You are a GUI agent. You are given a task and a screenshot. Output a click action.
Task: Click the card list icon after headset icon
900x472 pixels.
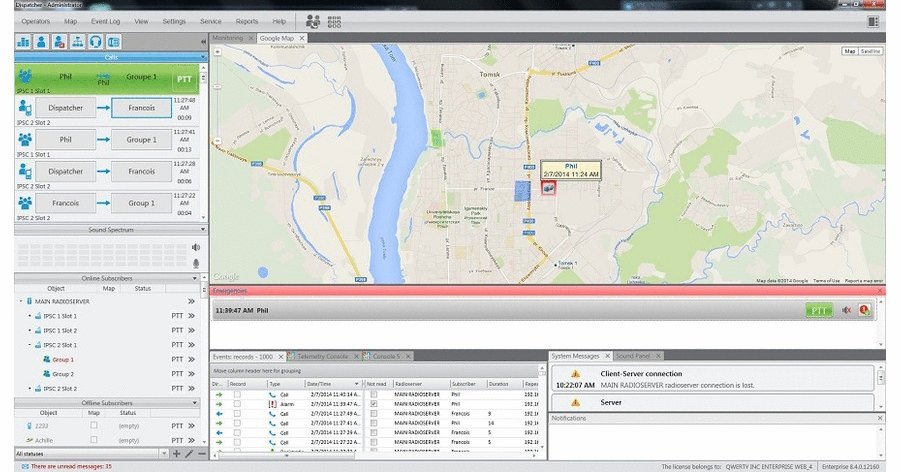pos(114,42)
